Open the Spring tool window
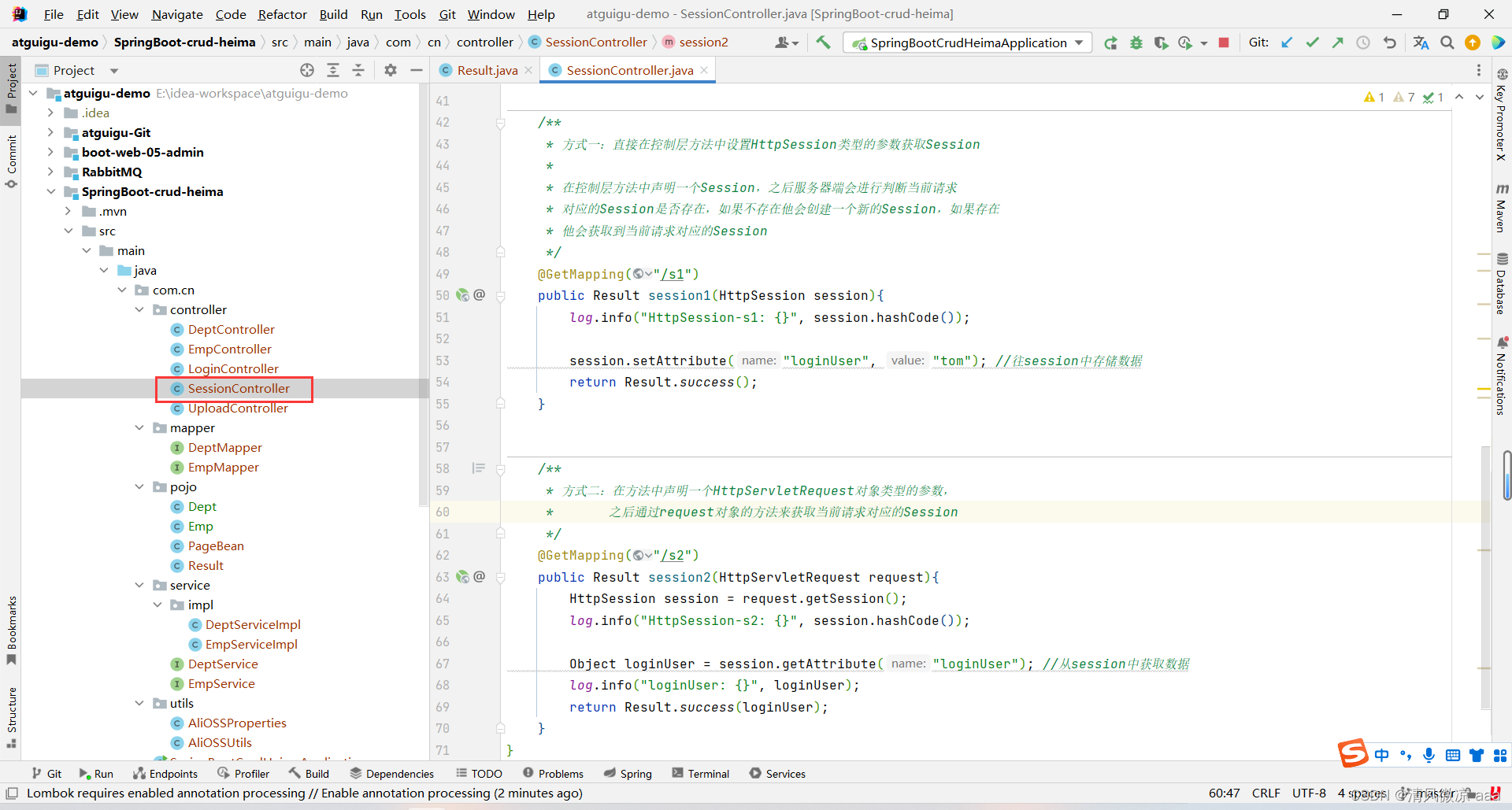Viewport: 1512px width, 810px height. (628, 774)
